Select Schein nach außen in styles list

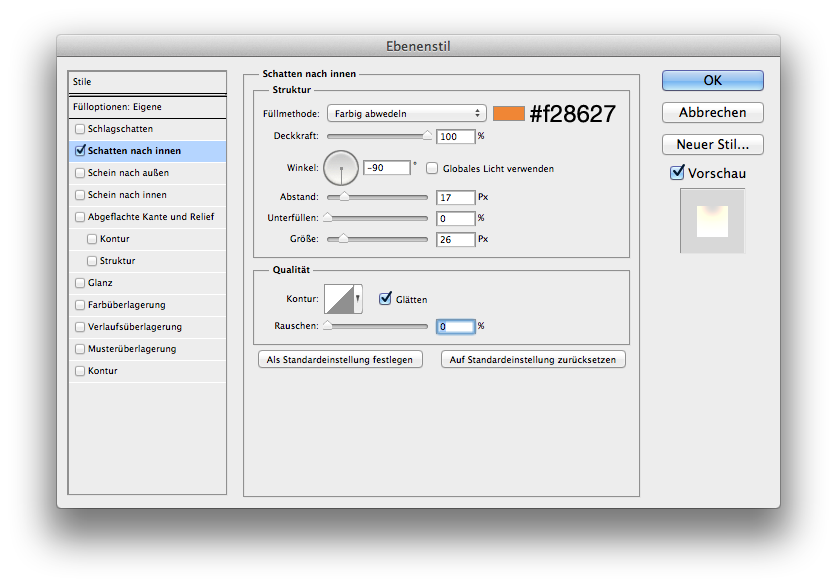tap(127, 173)
